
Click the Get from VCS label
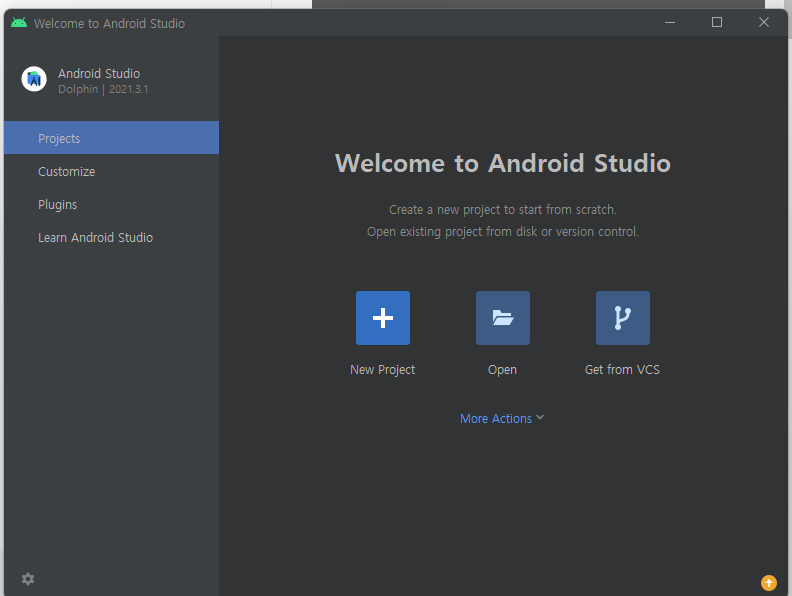pyautogui.click(x=622, y=370)
